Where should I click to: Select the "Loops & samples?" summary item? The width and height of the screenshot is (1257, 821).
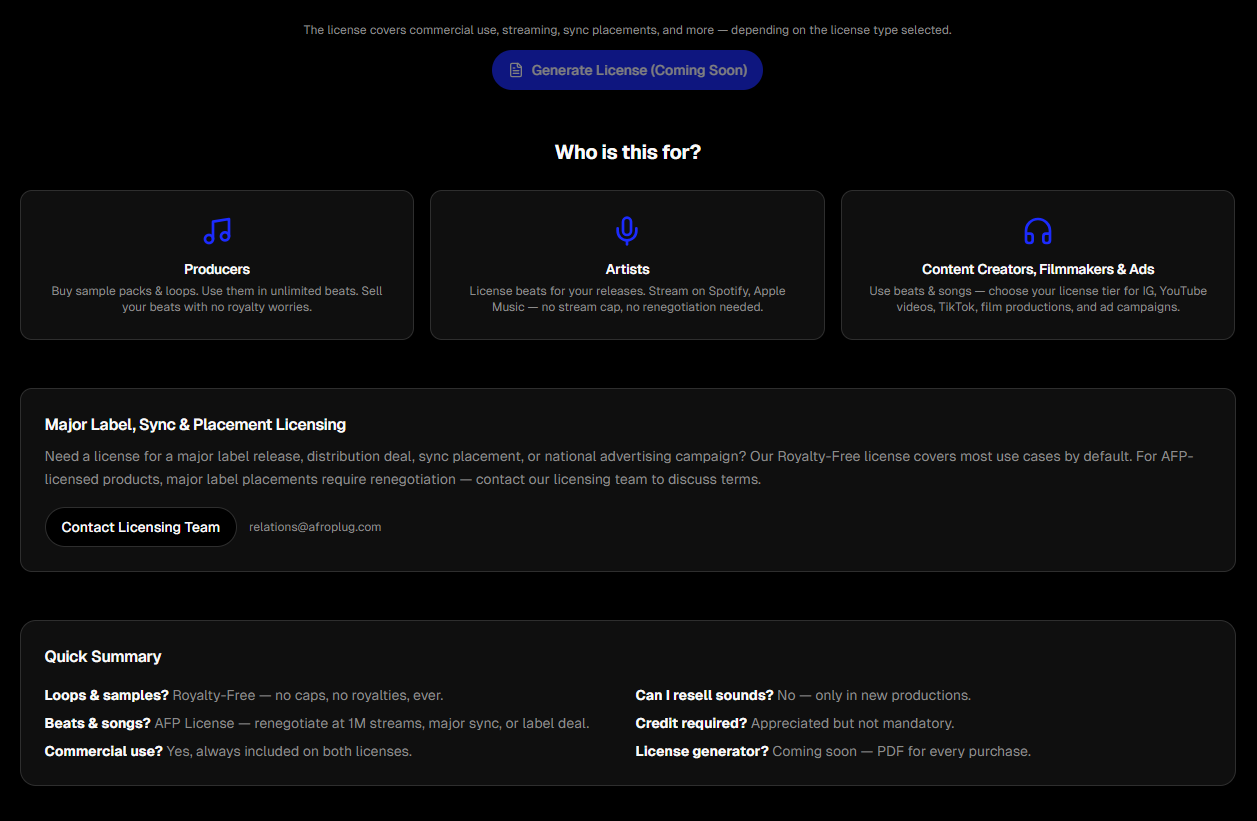[x=244, y=695]
